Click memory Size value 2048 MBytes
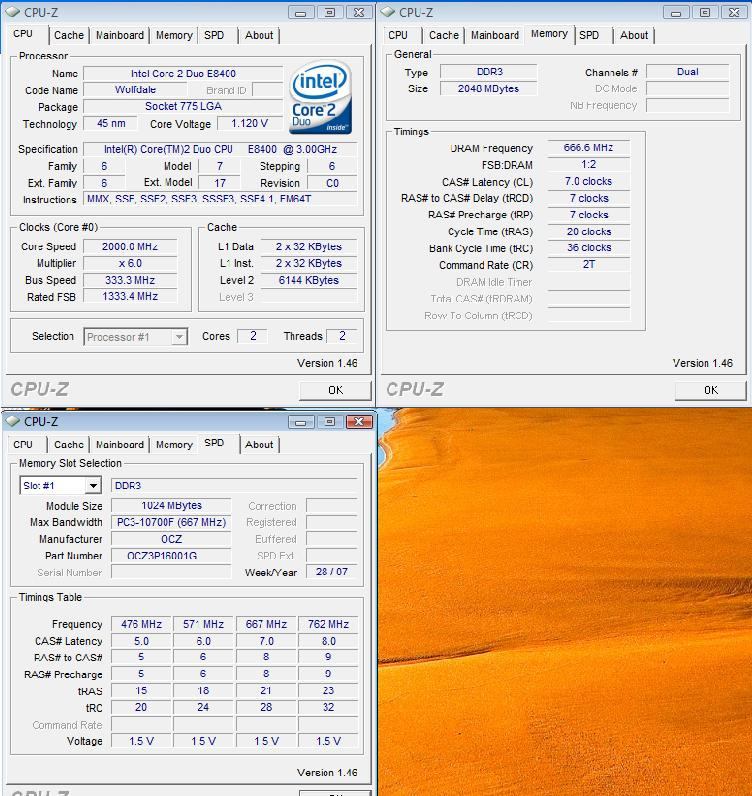Image resolution: width=752 pixels, height=796 pixels. tap(488, 88)
